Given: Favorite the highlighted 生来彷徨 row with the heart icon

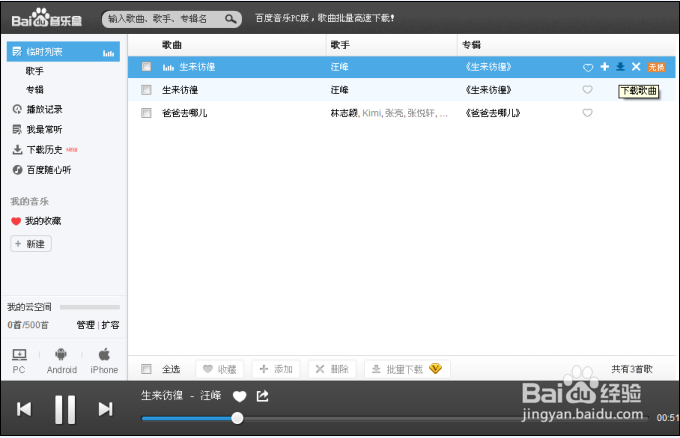Looking at the screenshot, I should pos(588,67).
